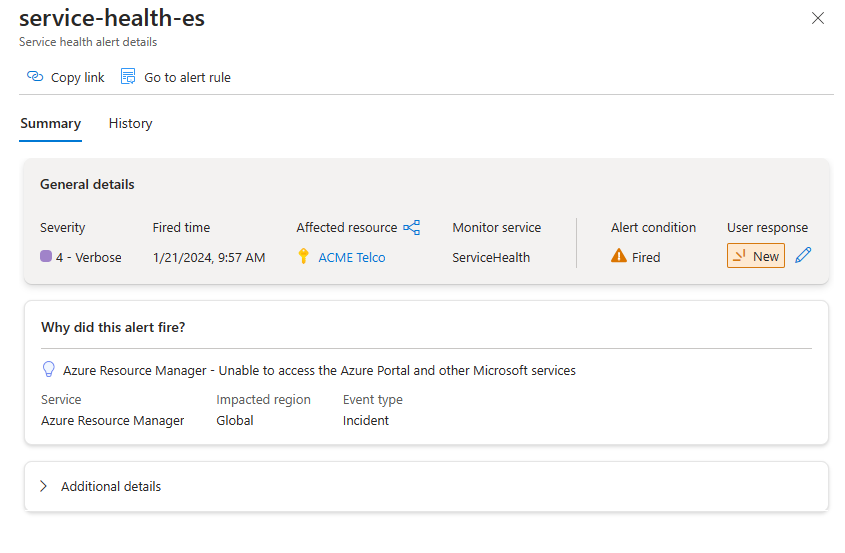Select the Summary tab
This screenshot has width=845, height=553.
(x=50, y=124)
